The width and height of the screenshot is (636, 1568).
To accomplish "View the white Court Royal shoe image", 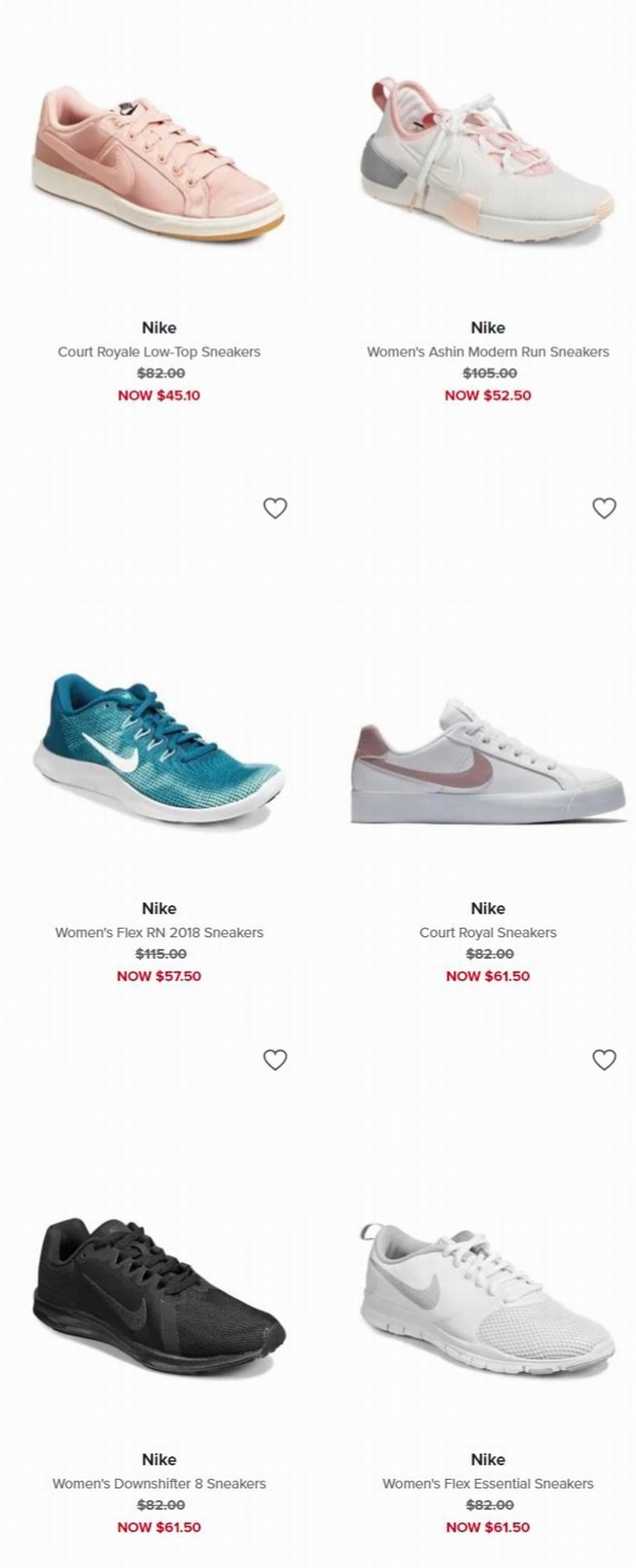I will pyautogui.click(x=488, y=761).
